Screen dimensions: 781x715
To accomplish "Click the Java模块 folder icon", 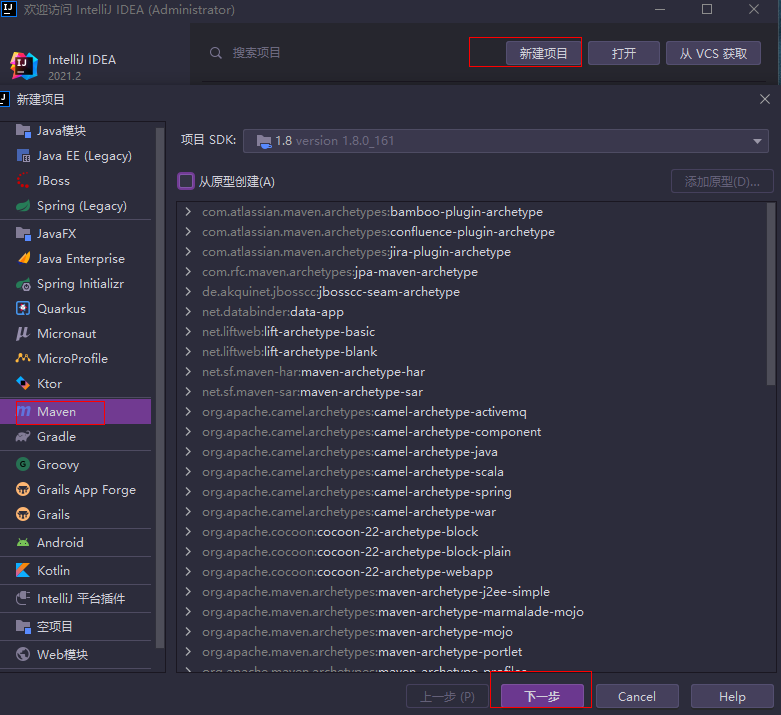I will [x=23, y=131].
